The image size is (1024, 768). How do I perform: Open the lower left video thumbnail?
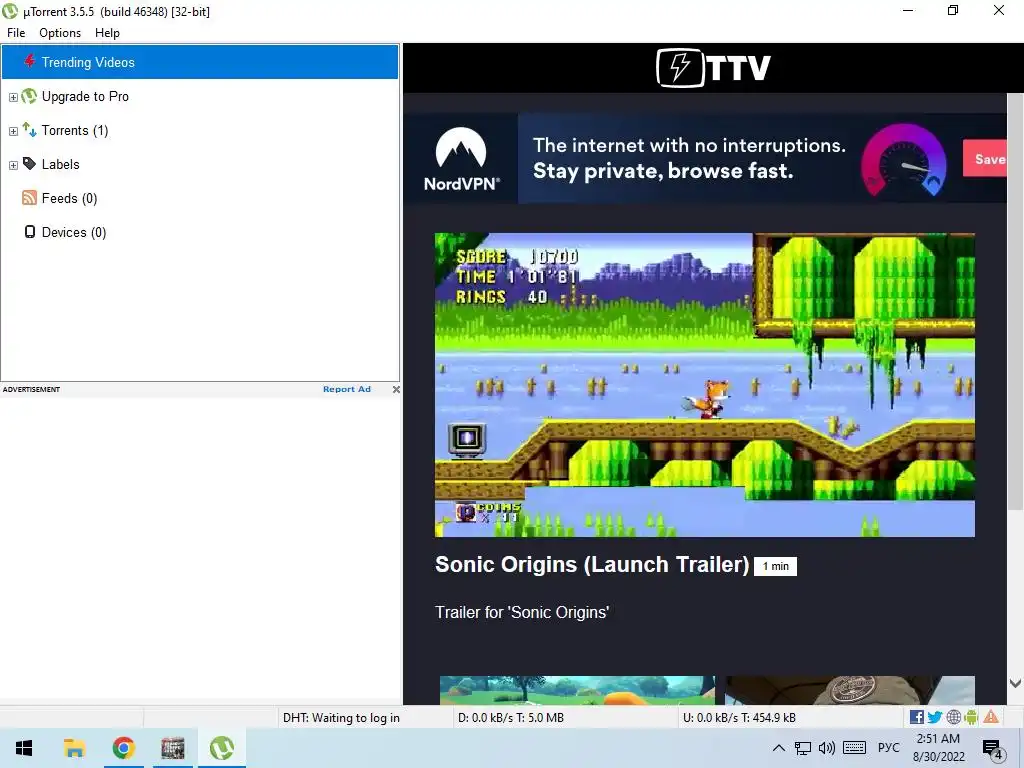pyautogui.click(x=577, y=690)
